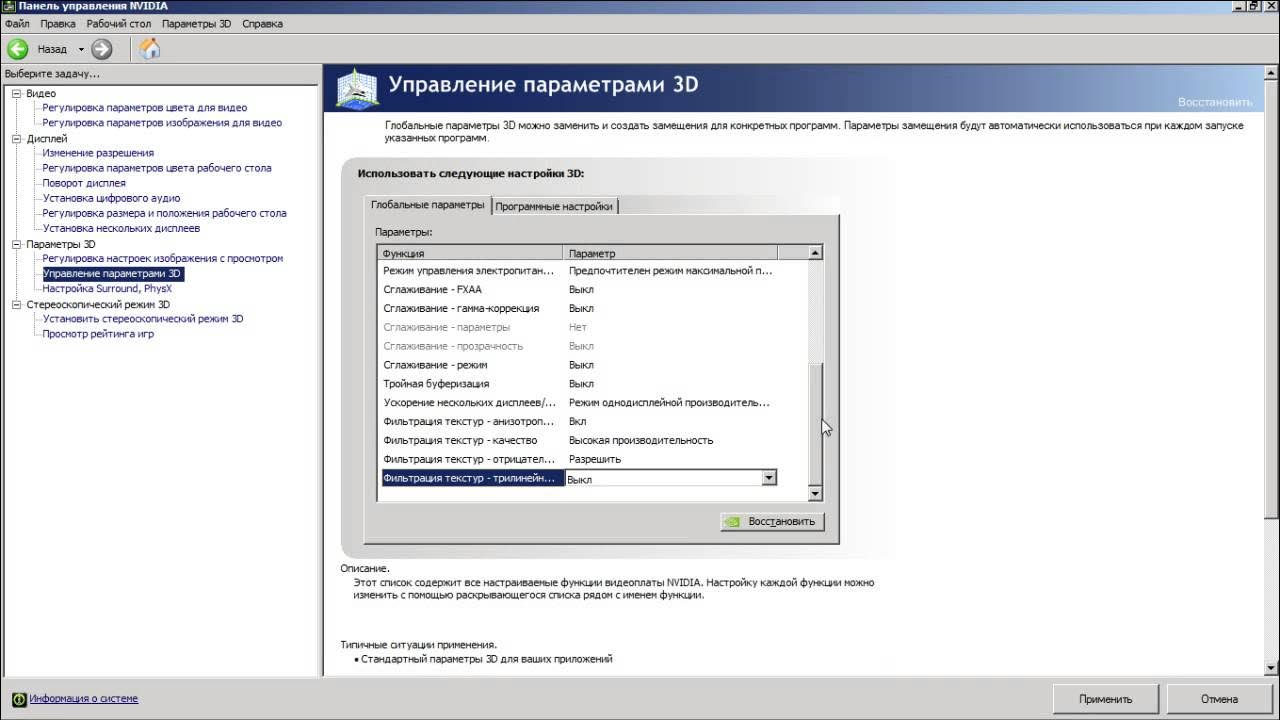The image size is (1280, 720).
Task: Open Установка цифрового аудио task
Action: pyautogui.click(x=111, y=198)
